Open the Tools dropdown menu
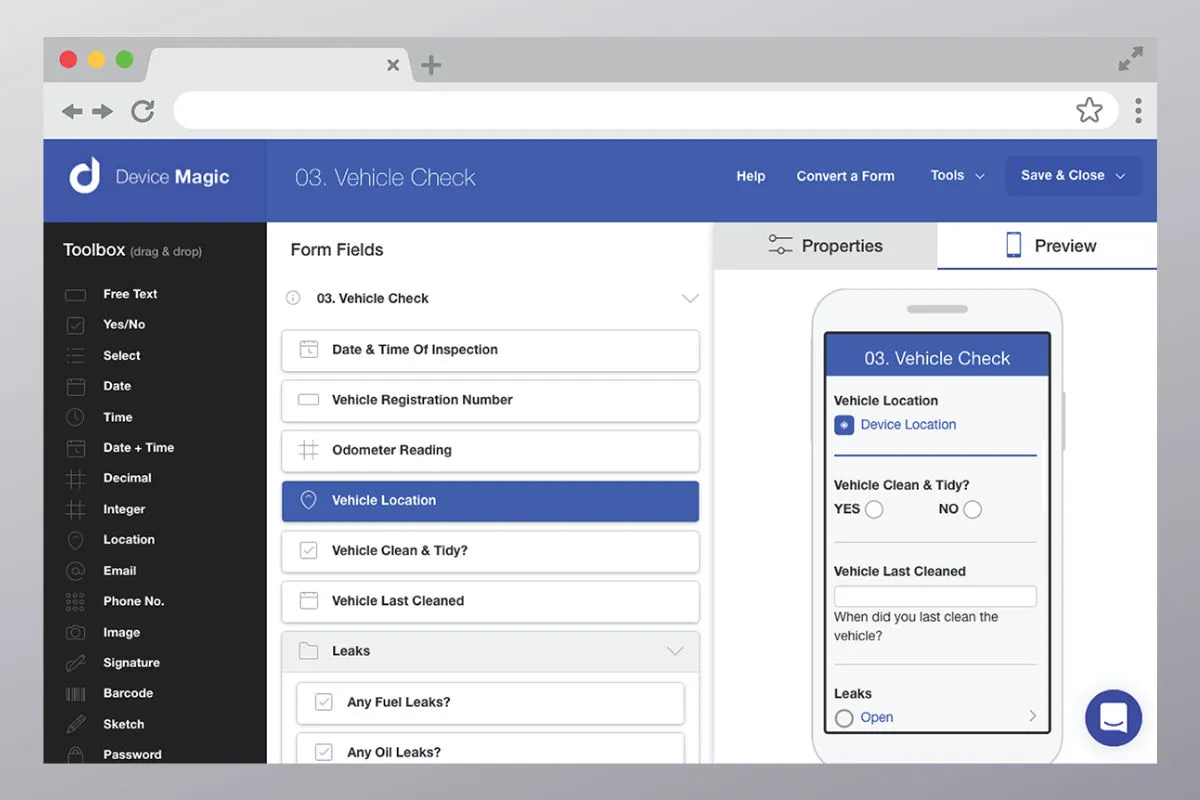The height and width of the screenshot is (800, 1200). tap(957, 175)
